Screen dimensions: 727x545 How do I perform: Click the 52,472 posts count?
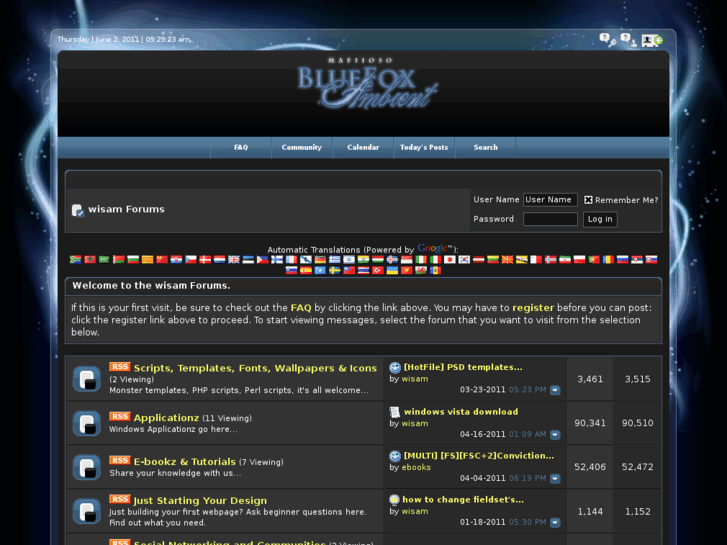[x=638, y=467]
